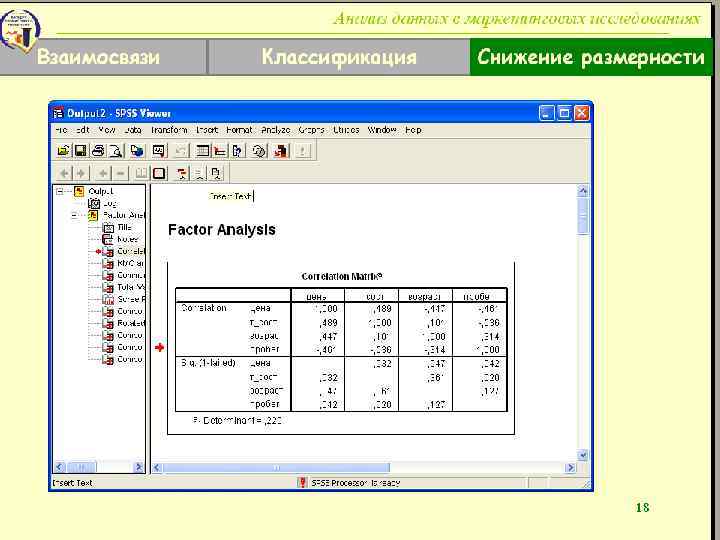Open the Analyze menu
Viewport: 720px width, 540px height.
click(276, 130)
